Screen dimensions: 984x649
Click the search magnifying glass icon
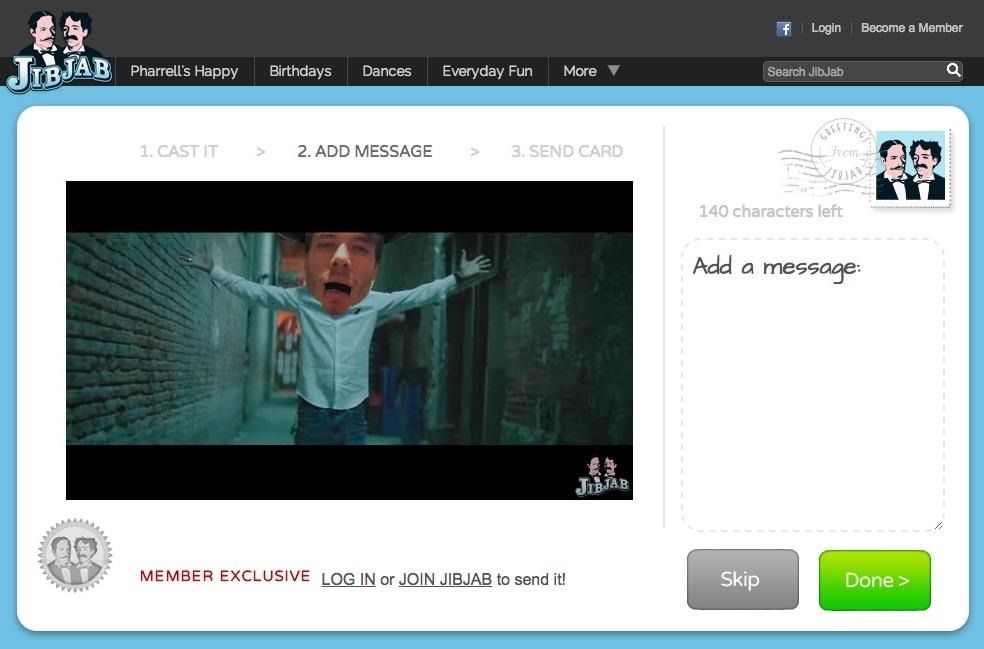[953, 70]
